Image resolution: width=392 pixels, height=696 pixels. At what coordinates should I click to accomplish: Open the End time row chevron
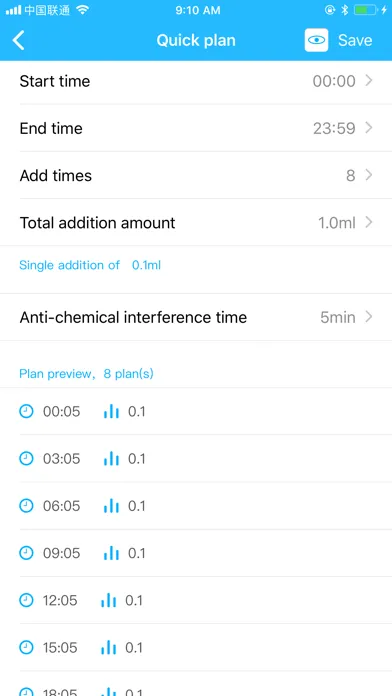click(x=368, y=128)
